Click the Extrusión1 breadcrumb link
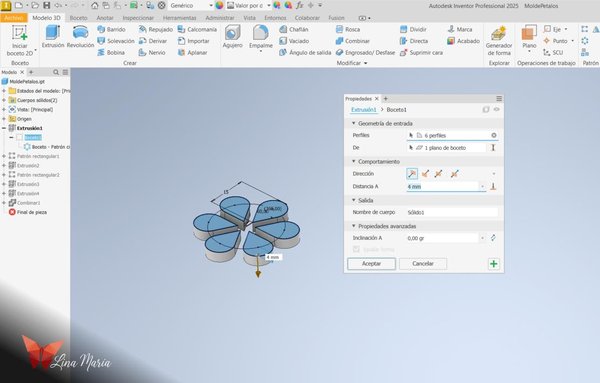Viewport: 600px width, 383px height. pyautogui.click(x=364, y=110)
